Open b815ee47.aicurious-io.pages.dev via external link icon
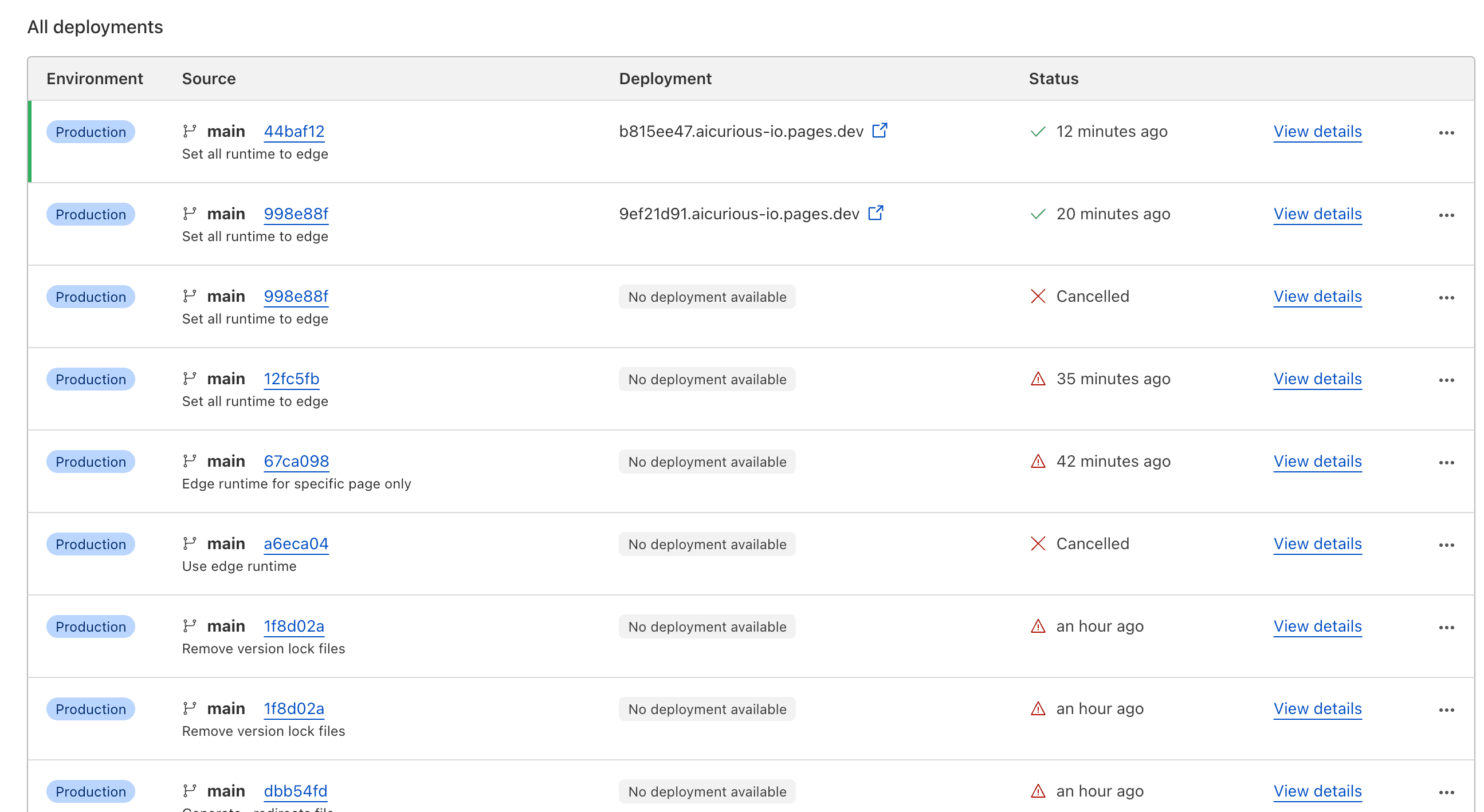 880,131
